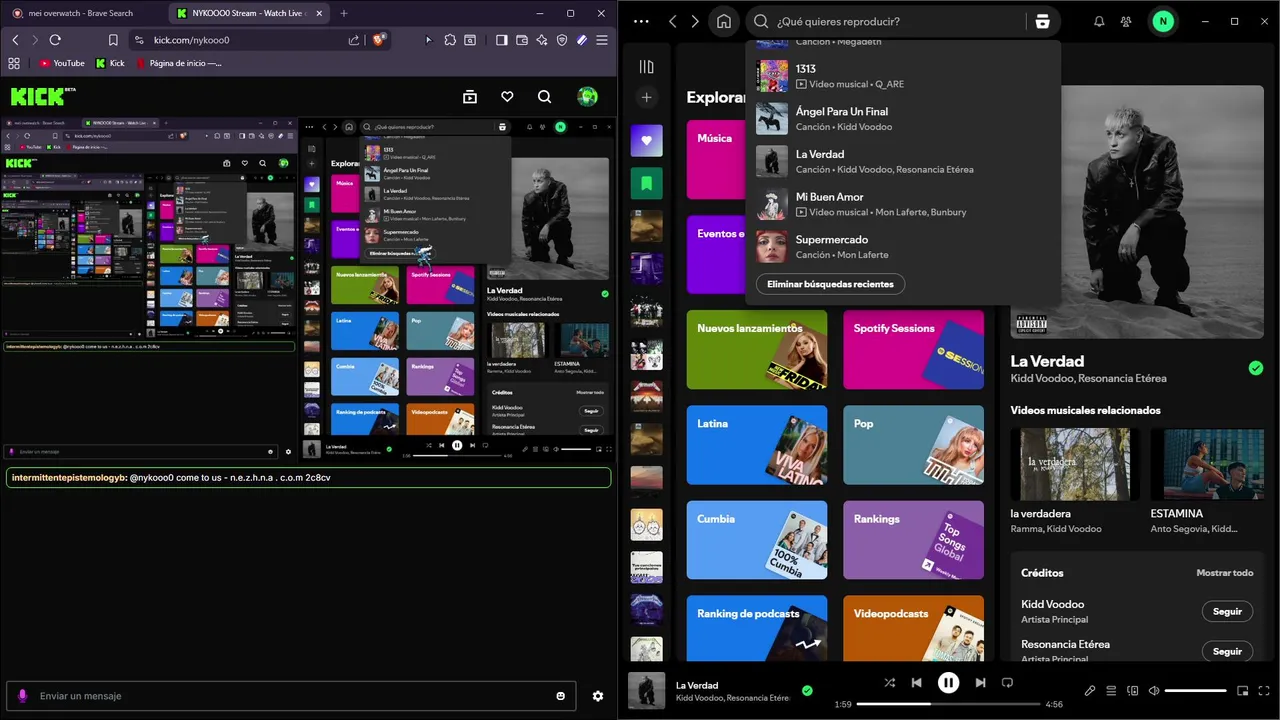This screenshot has width=1280, height=720.
Task: Reload the Kick page
Action: (x=55, y=40)
